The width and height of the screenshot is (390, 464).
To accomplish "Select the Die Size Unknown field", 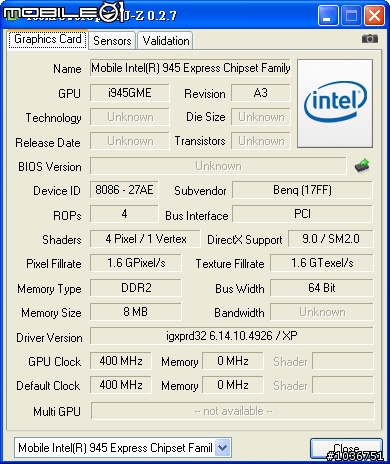I will pos(261,117).
